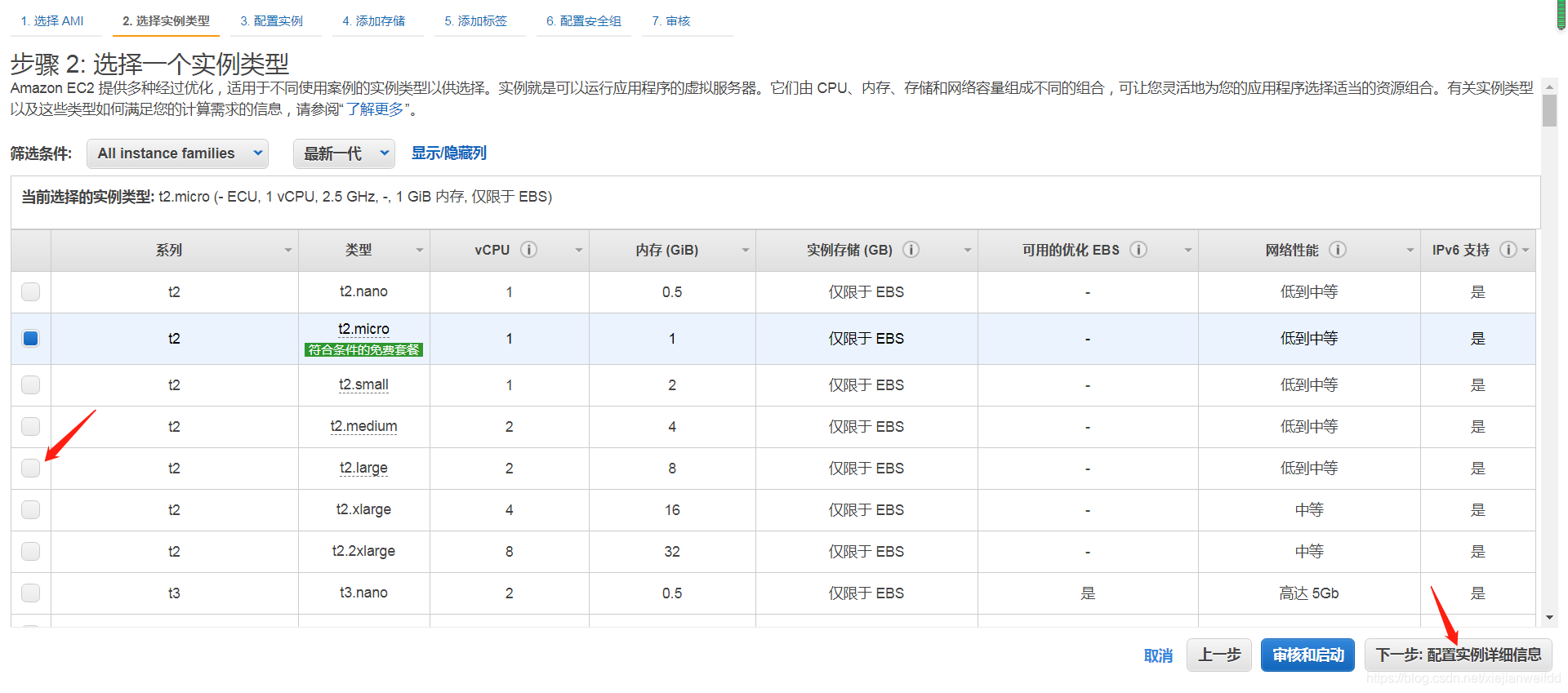Open info icon beside 网络性能 header
1568x693 pixels.
point(1338,250)
